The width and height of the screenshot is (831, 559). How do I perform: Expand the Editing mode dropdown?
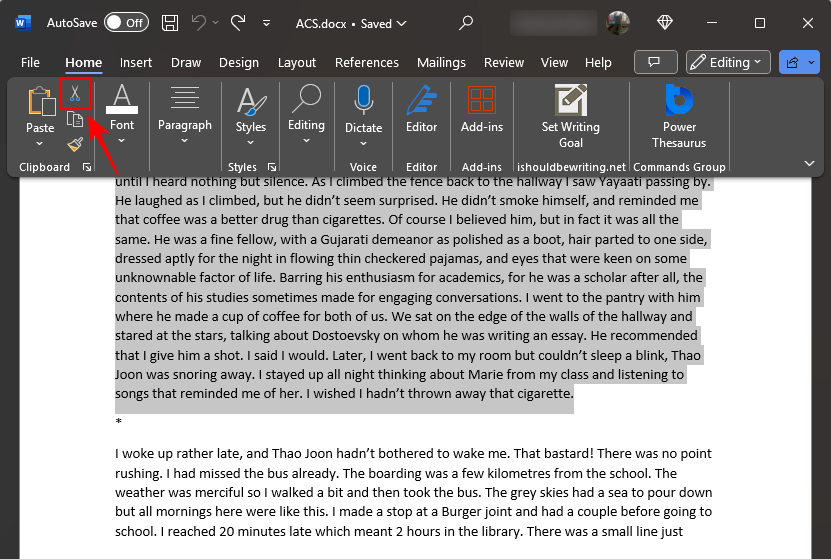[x=728, y=62]
